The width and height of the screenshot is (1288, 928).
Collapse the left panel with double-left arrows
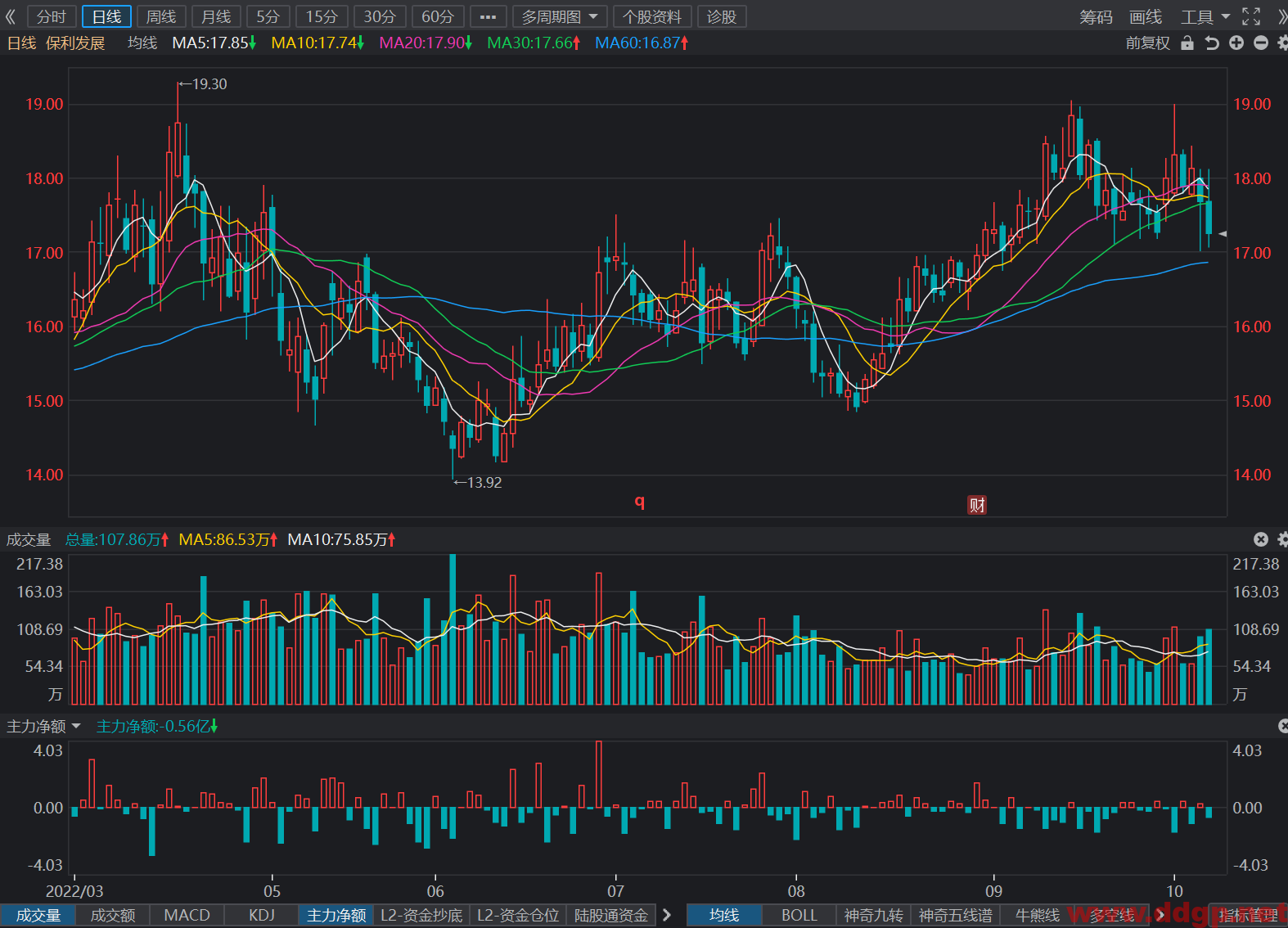click(x=11, y=16)
